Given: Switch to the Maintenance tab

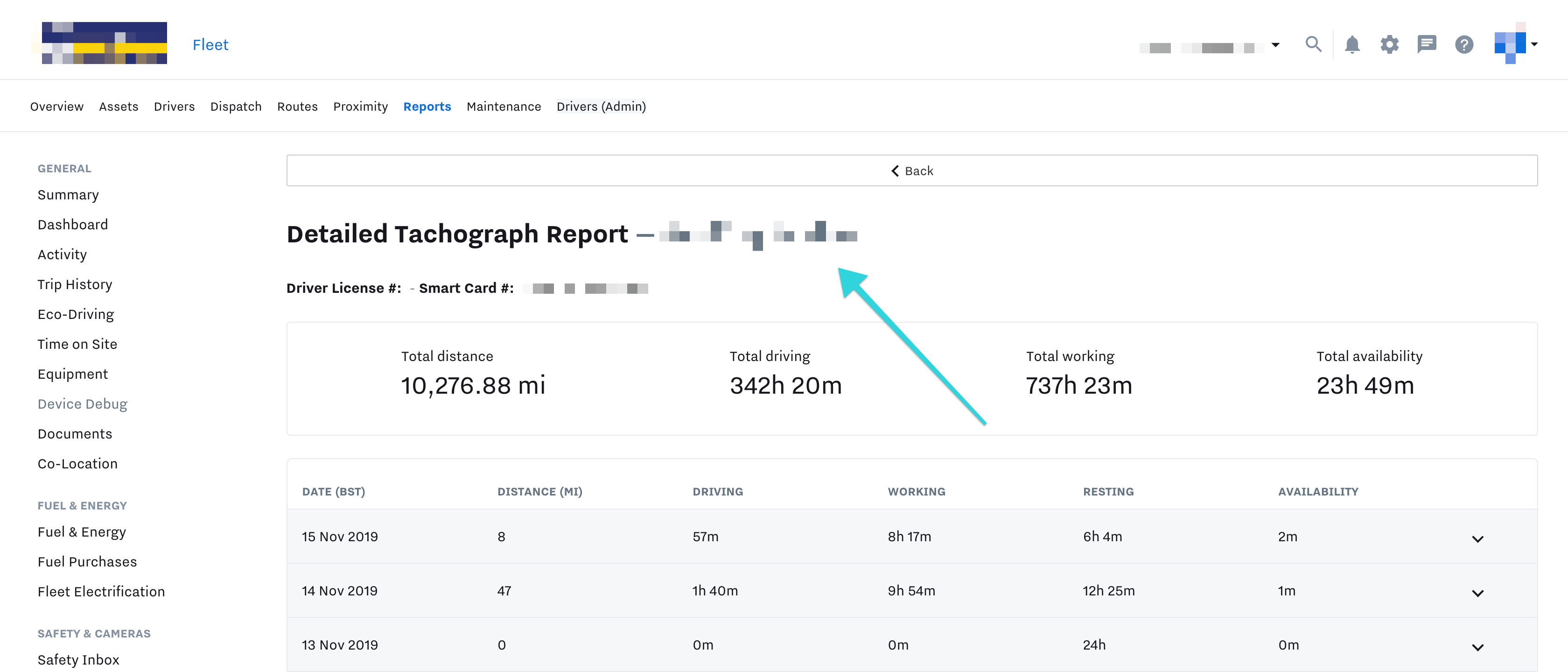Looking at the screenshot, I should 504,106.
